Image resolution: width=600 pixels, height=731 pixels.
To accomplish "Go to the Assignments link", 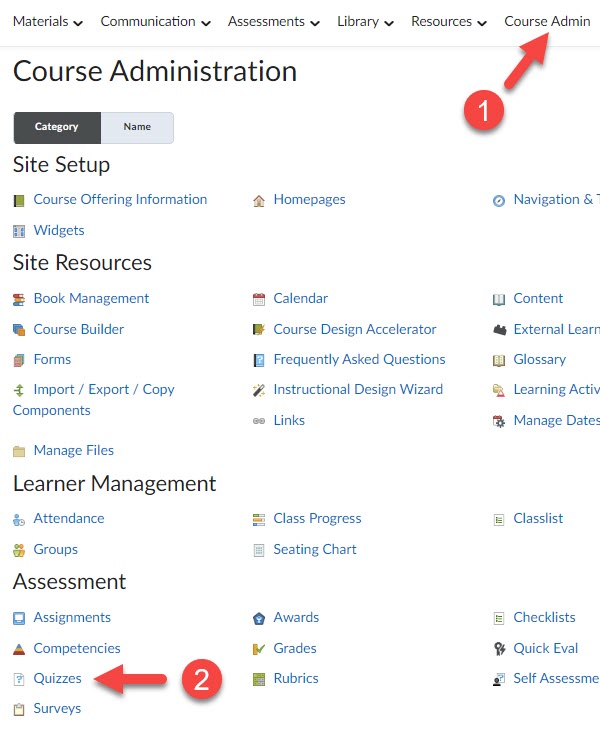I will (72, 617).
